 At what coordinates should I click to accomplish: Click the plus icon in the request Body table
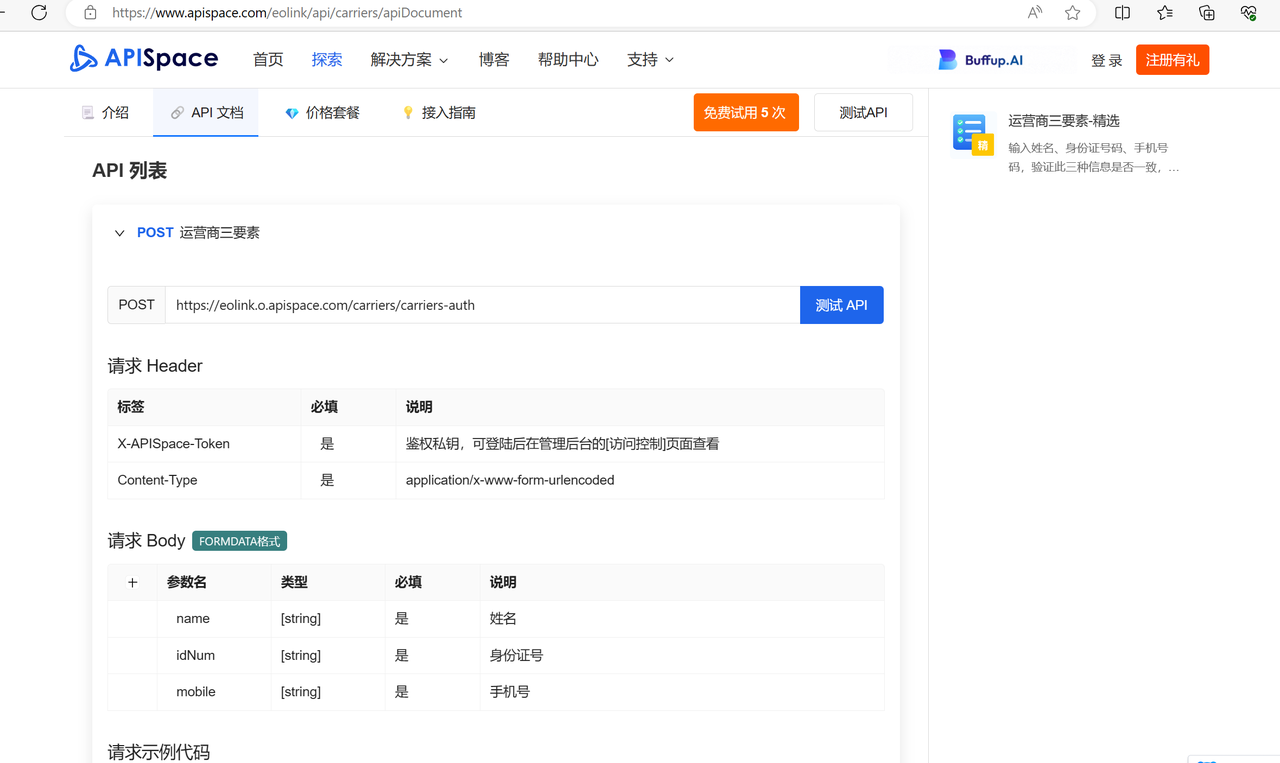(133, 582)
